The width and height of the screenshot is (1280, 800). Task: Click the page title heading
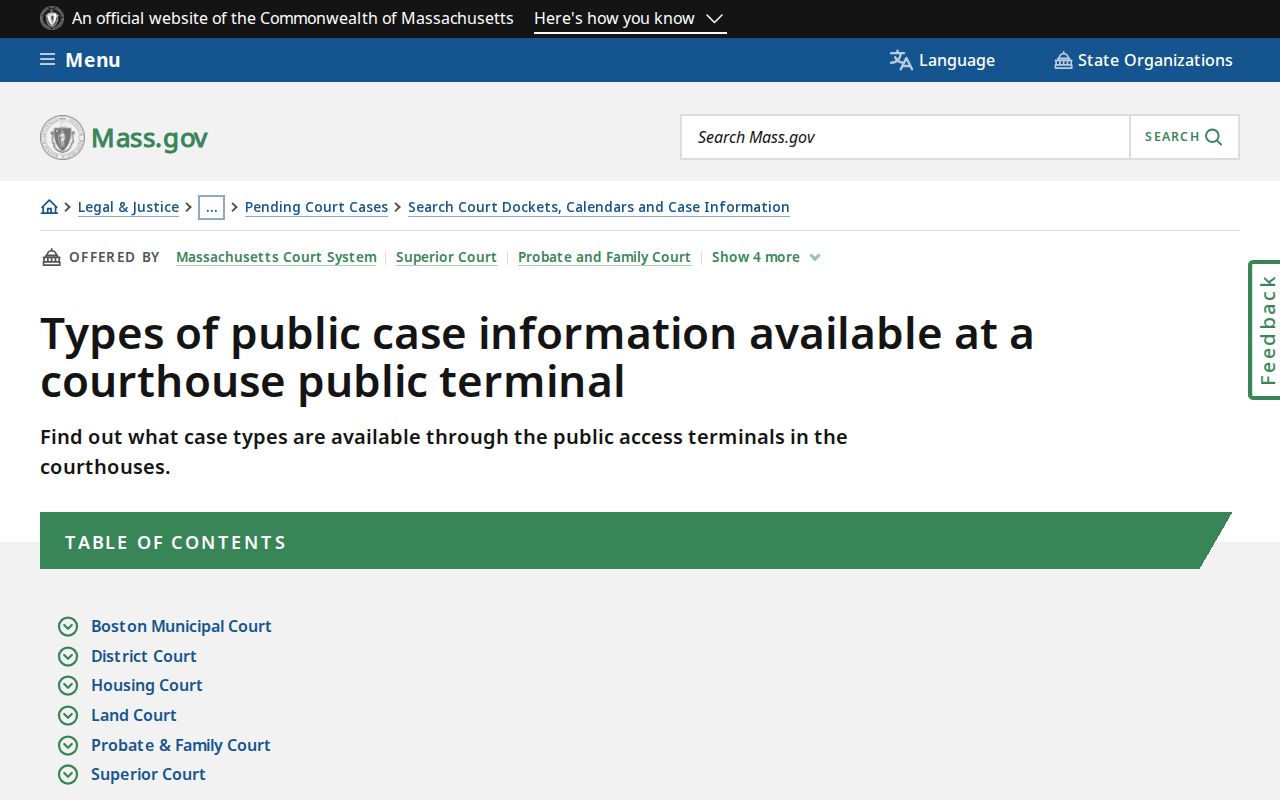[x=537, y=357]
